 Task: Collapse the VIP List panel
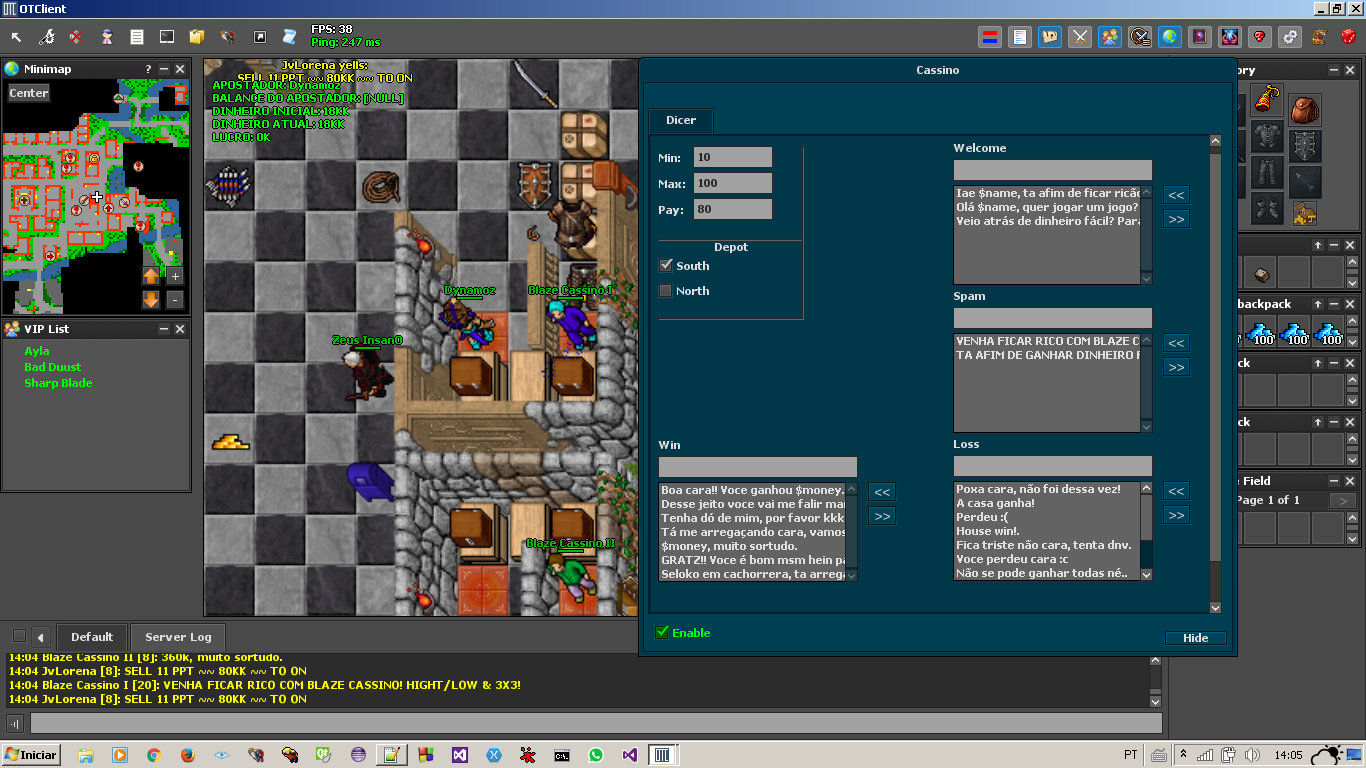(x=164, y=329)
